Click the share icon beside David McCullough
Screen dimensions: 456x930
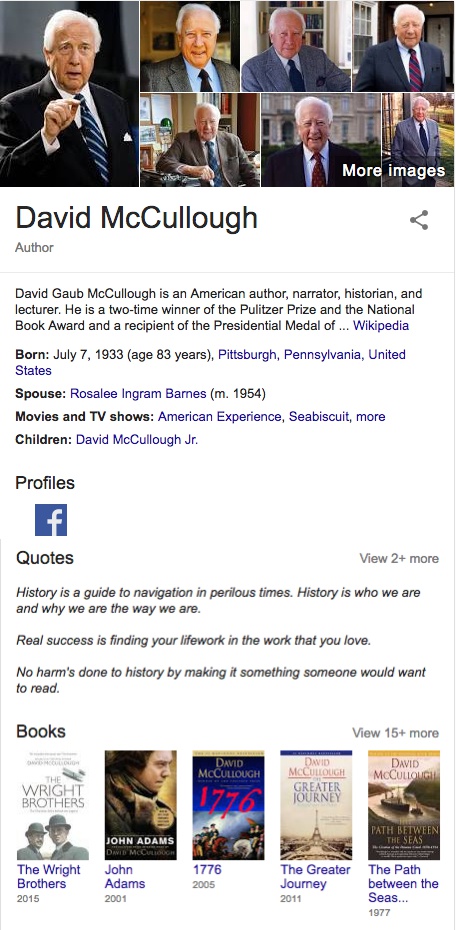point(419,220)
